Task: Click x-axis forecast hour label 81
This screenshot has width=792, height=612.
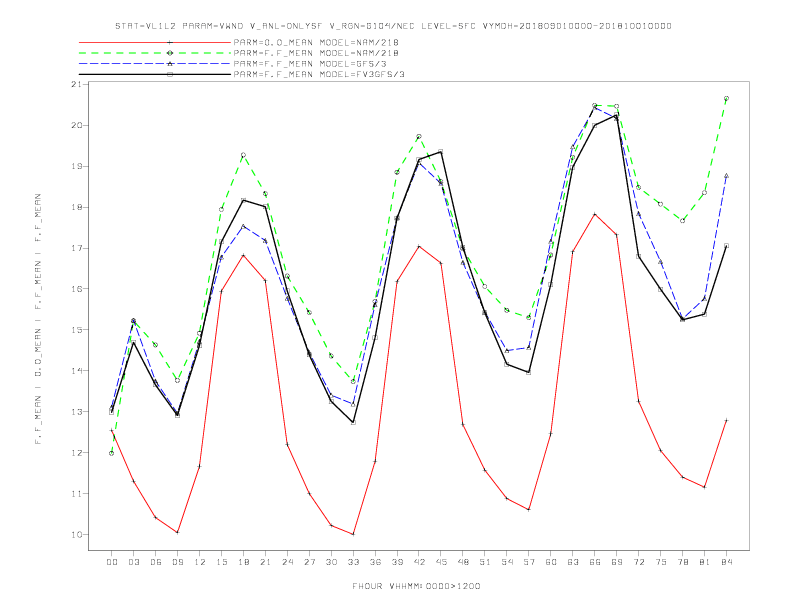Action: pyautogui.click(x=705, y=562)
